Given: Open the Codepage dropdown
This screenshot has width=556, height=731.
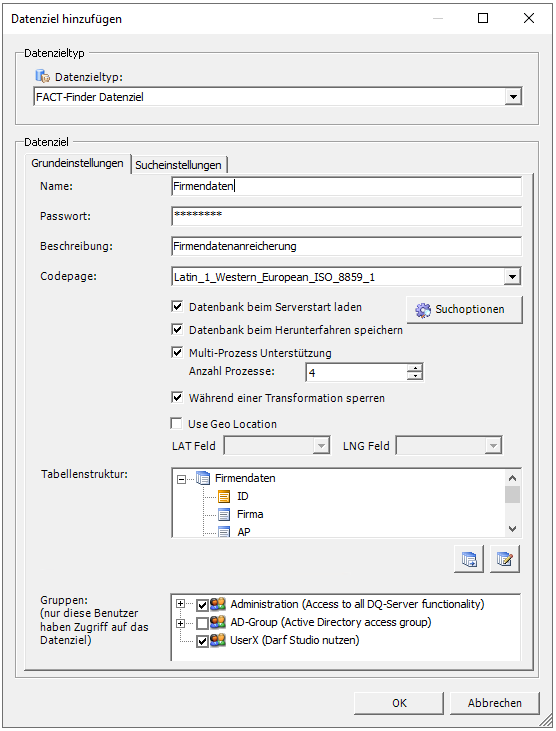Looking at the screenshot, I should (x=512, y=277).
